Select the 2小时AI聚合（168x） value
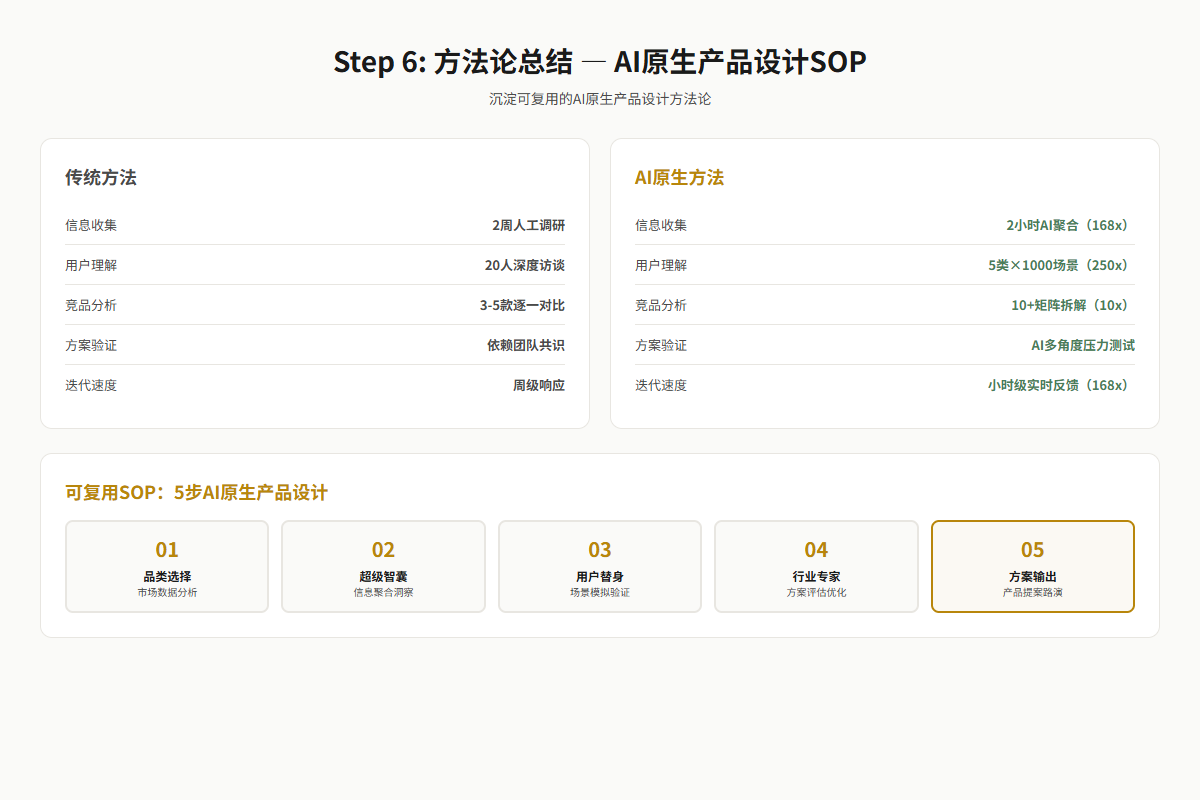 1070,225
